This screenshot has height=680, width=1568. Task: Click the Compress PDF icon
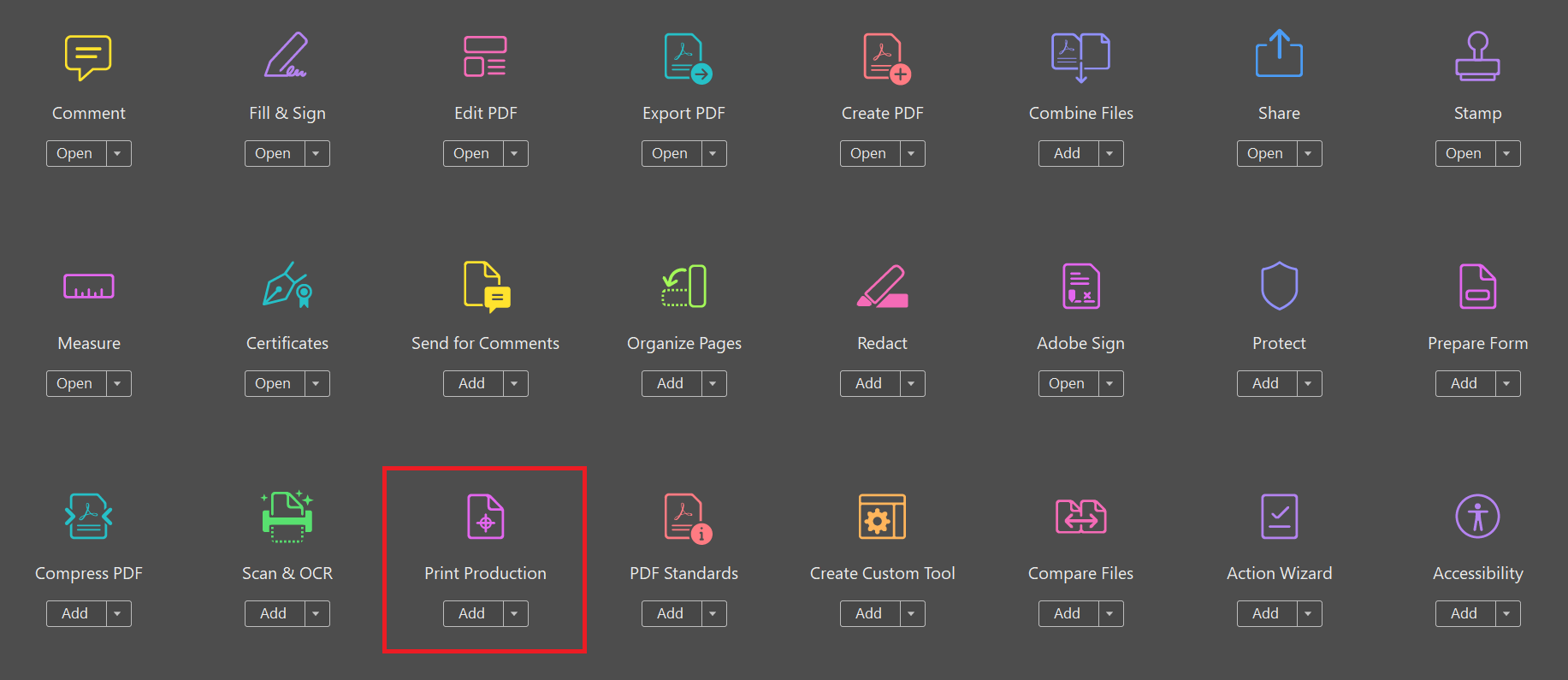click(88, 516)
